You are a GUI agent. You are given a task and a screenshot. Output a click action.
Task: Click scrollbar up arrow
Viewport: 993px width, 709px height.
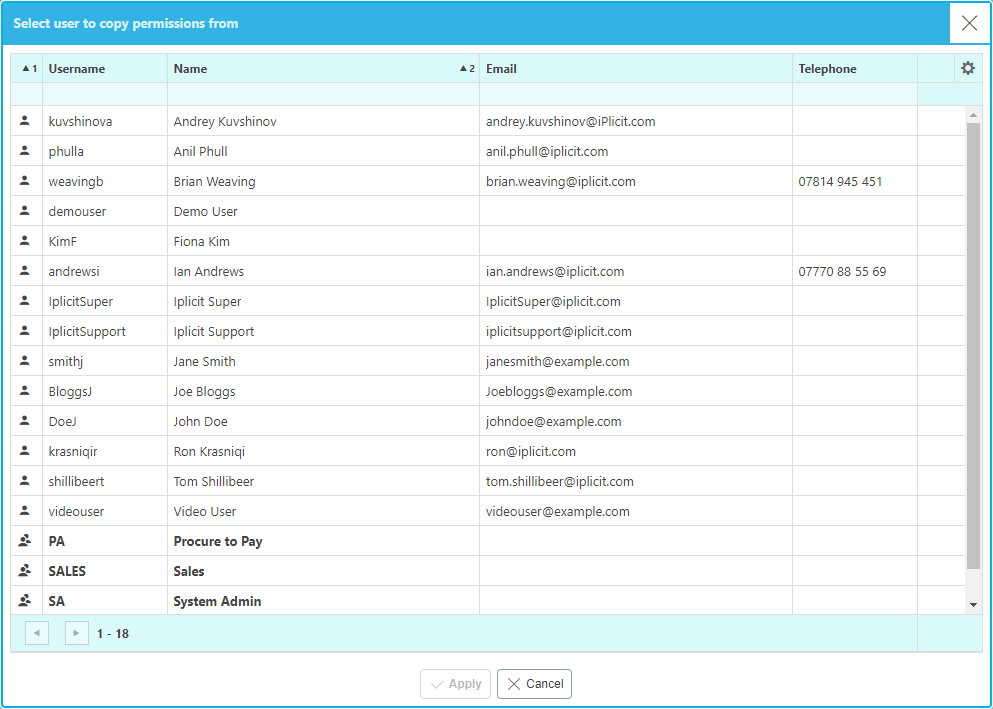[973, 115]
